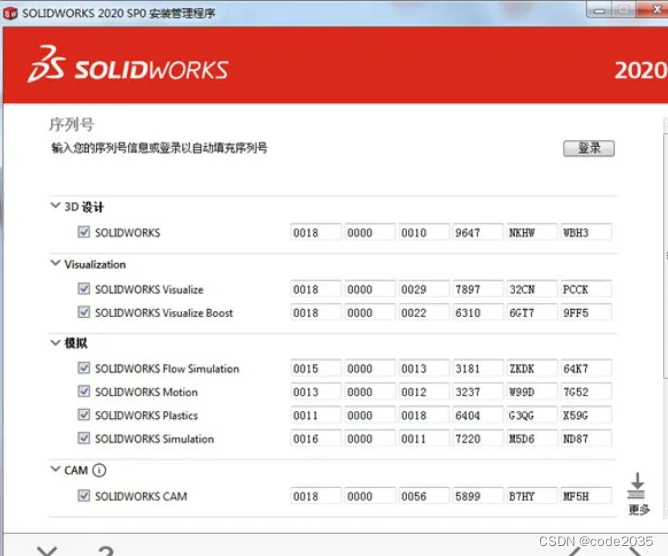Click Plastics serial field 6404
668x556 pixels.
coord(478,415)
